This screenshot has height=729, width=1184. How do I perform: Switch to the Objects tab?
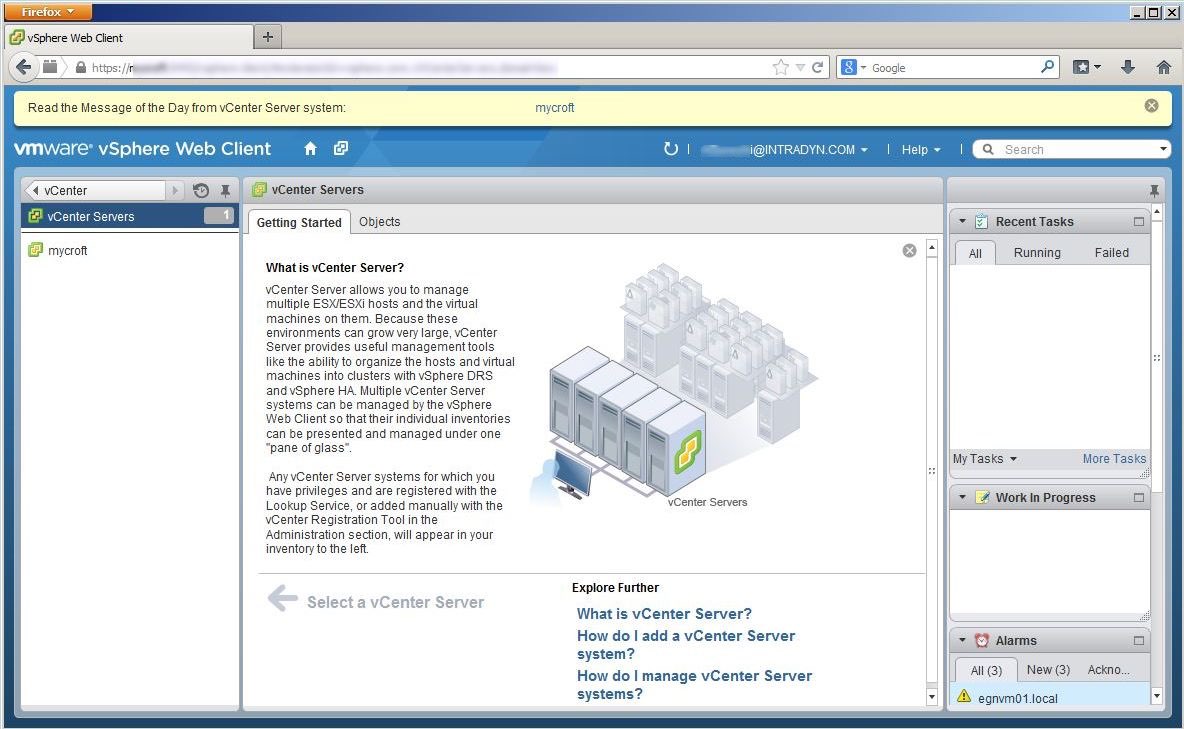(379, 221)
